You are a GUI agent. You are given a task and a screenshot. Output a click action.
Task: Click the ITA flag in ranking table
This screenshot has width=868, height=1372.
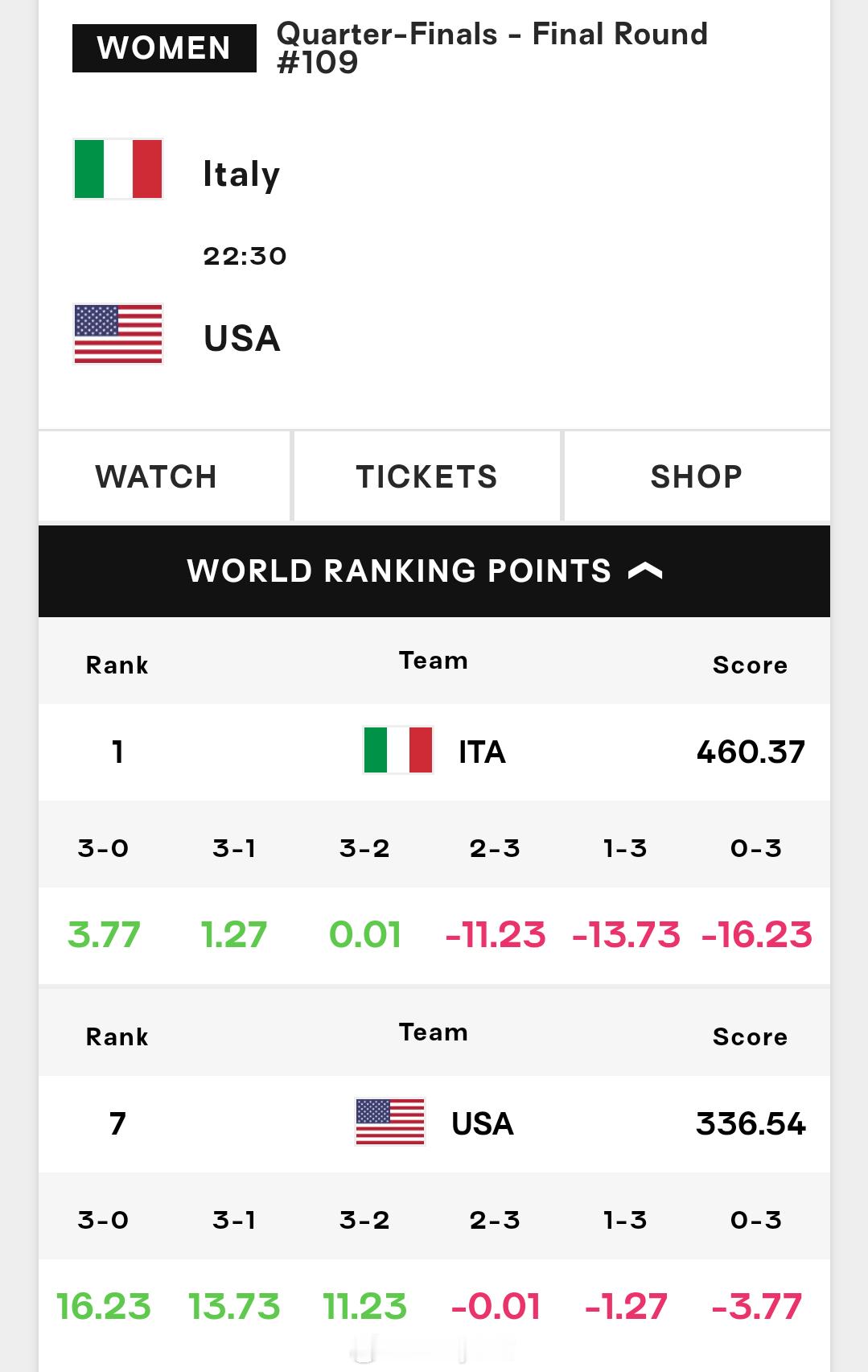pyautogui.click(x=398, y=750)
